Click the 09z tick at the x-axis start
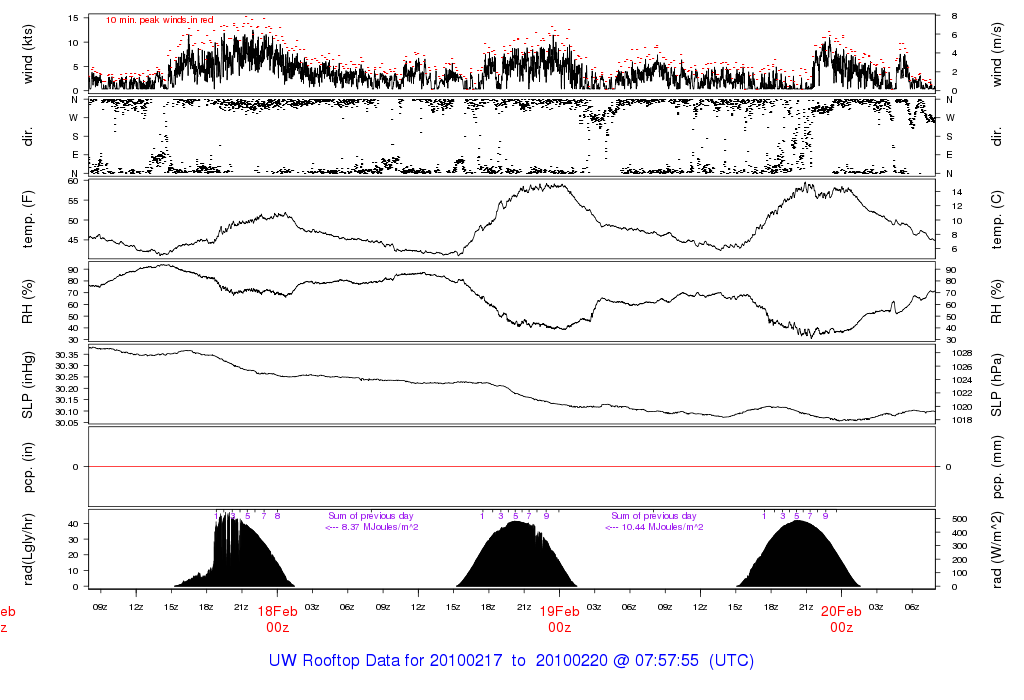Image resolution: width=1024 pixels, height=700 pixels. (x=100, y=606)
